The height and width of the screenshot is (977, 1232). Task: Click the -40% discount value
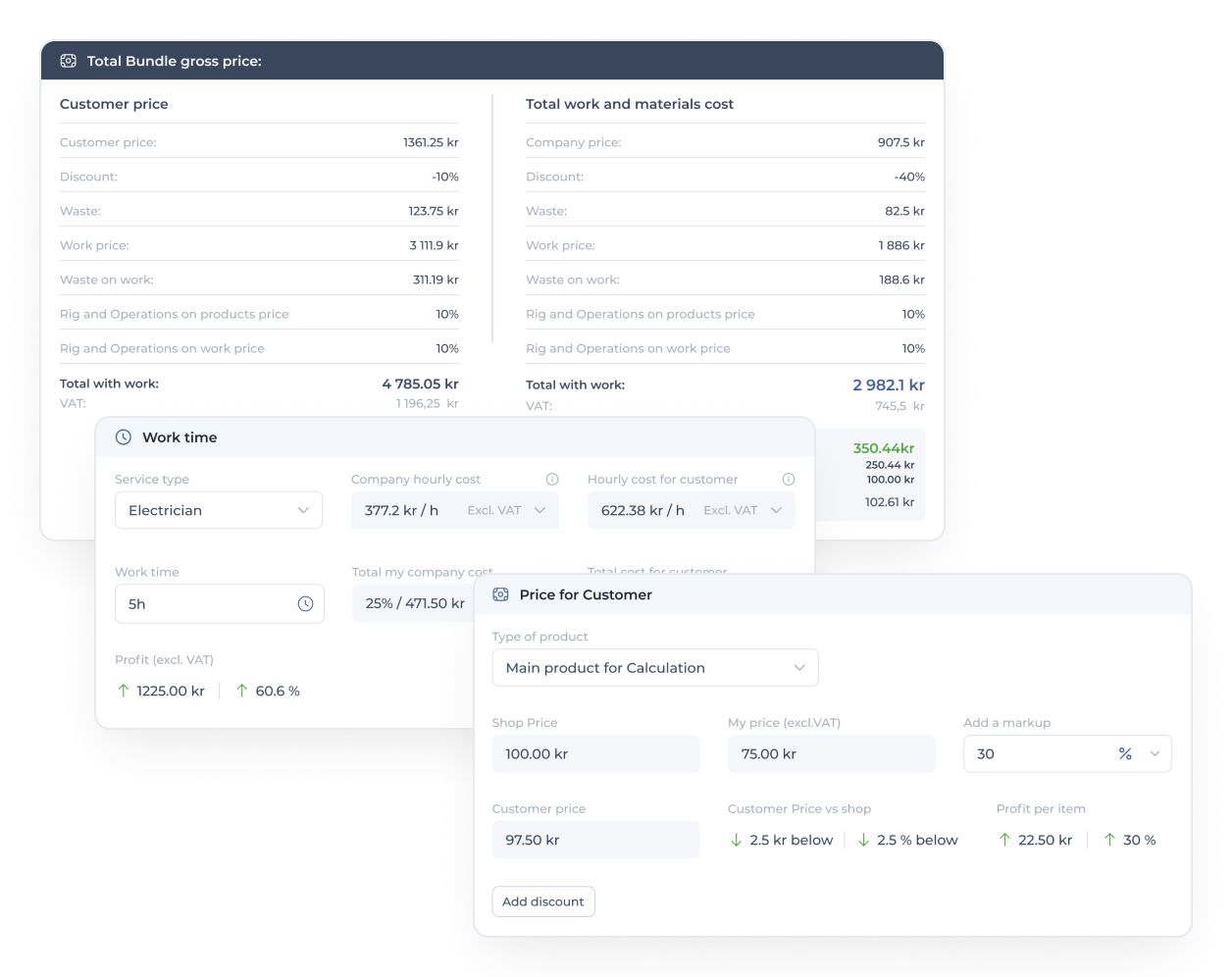point(909,177)
